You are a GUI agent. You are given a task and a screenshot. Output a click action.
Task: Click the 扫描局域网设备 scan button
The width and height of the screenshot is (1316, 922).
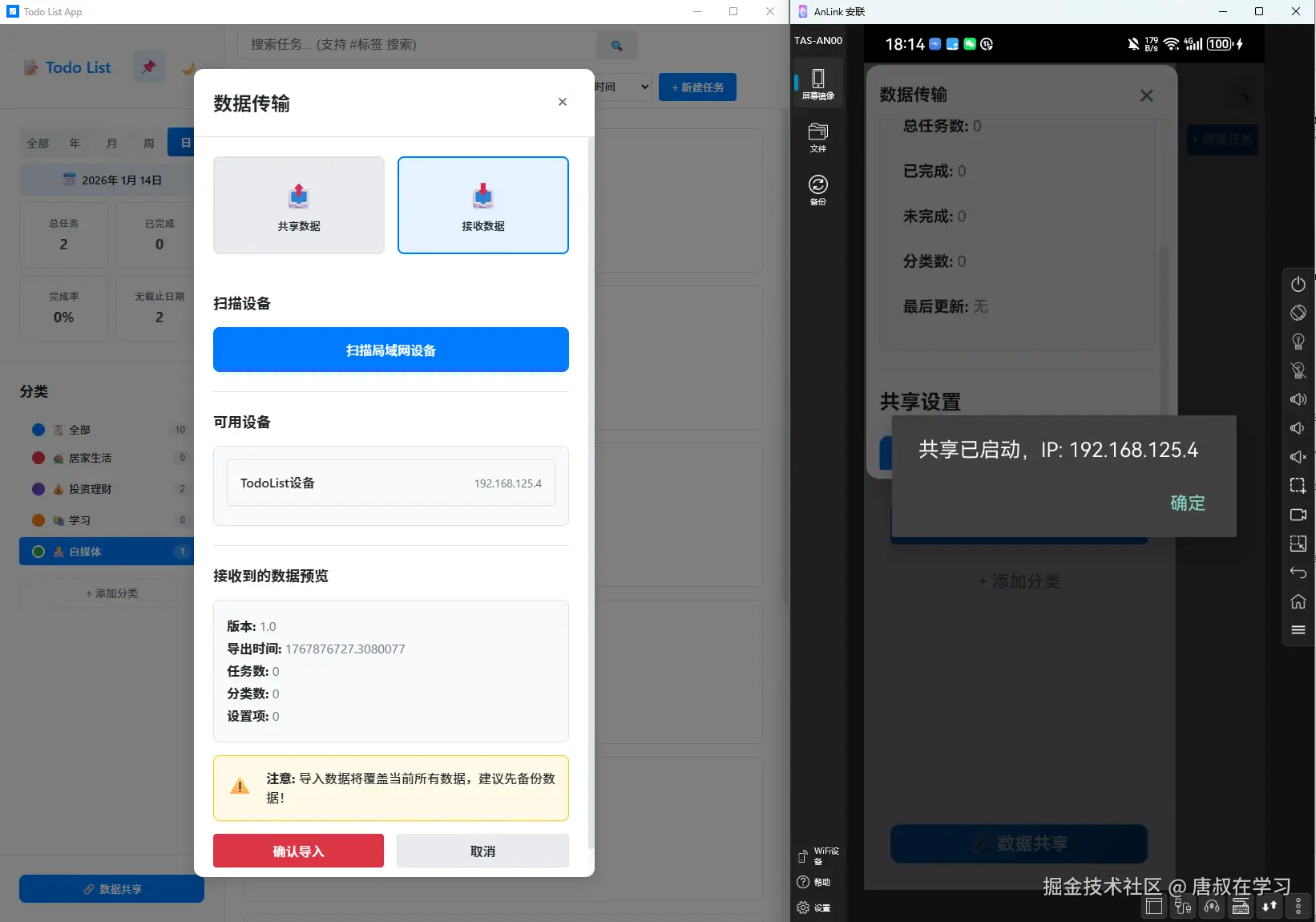390,350
